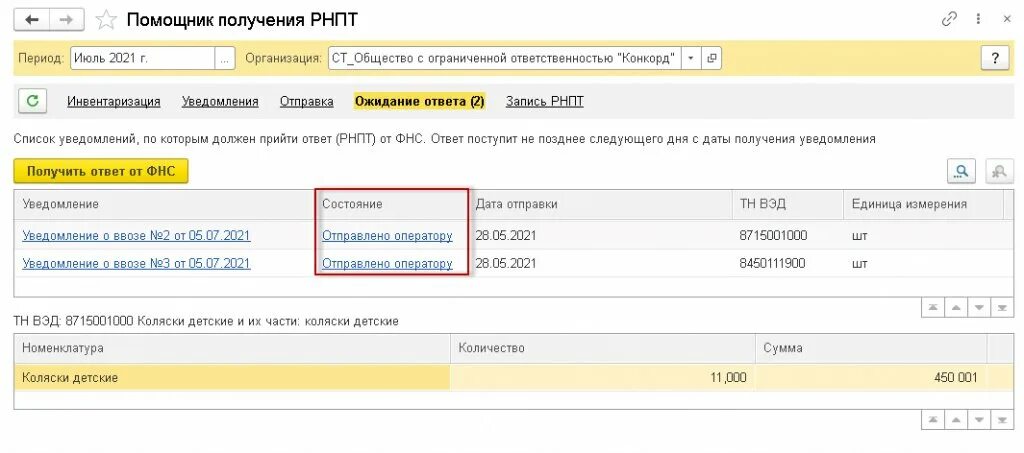Go back with the left arrow button
The image size is (1024, 453).
coord(31,20)
